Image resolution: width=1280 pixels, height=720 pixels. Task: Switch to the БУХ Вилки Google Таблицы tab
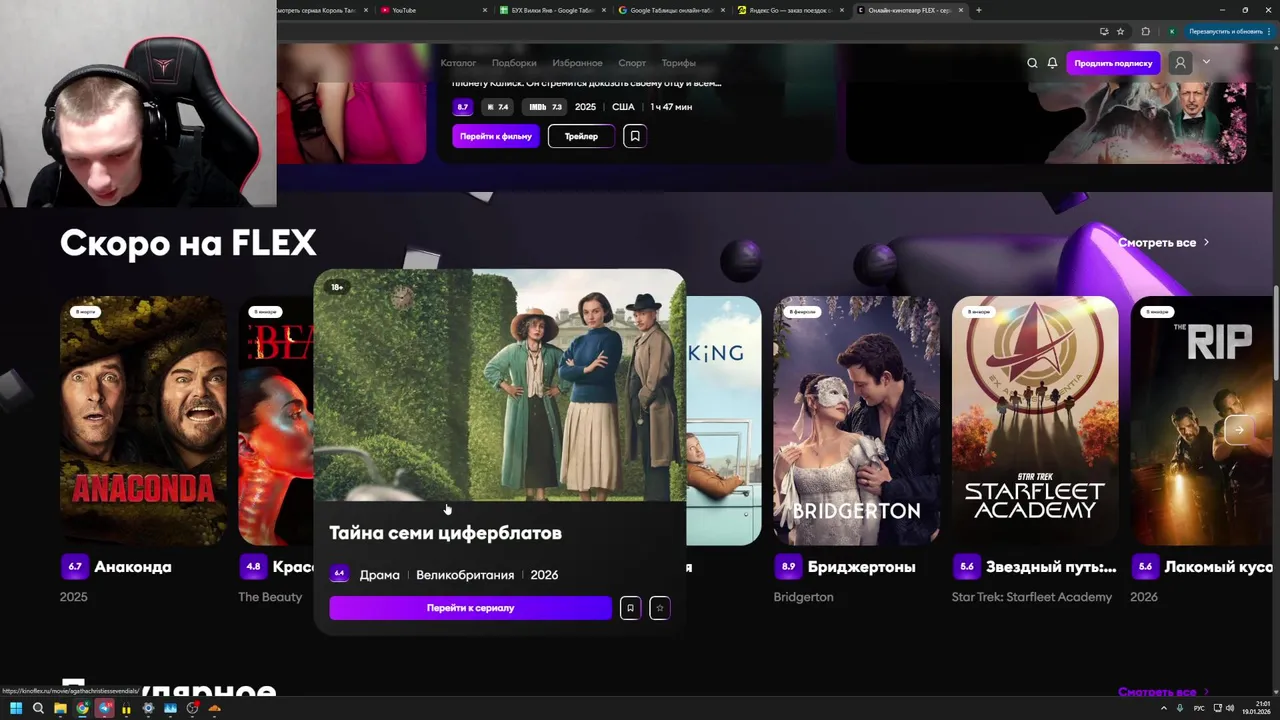[552, 10]
